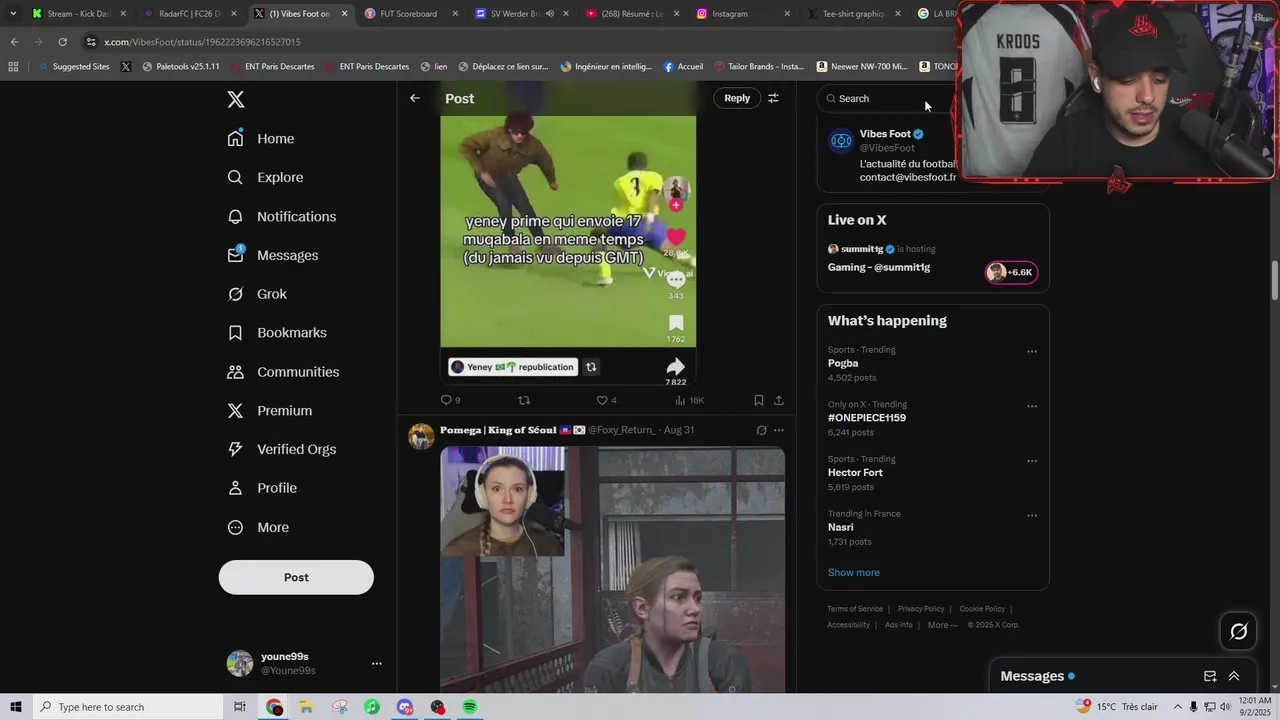The image size is (1280, 720).
Task: Open reply sorting filter icon
Action: [x=773, y=98]
